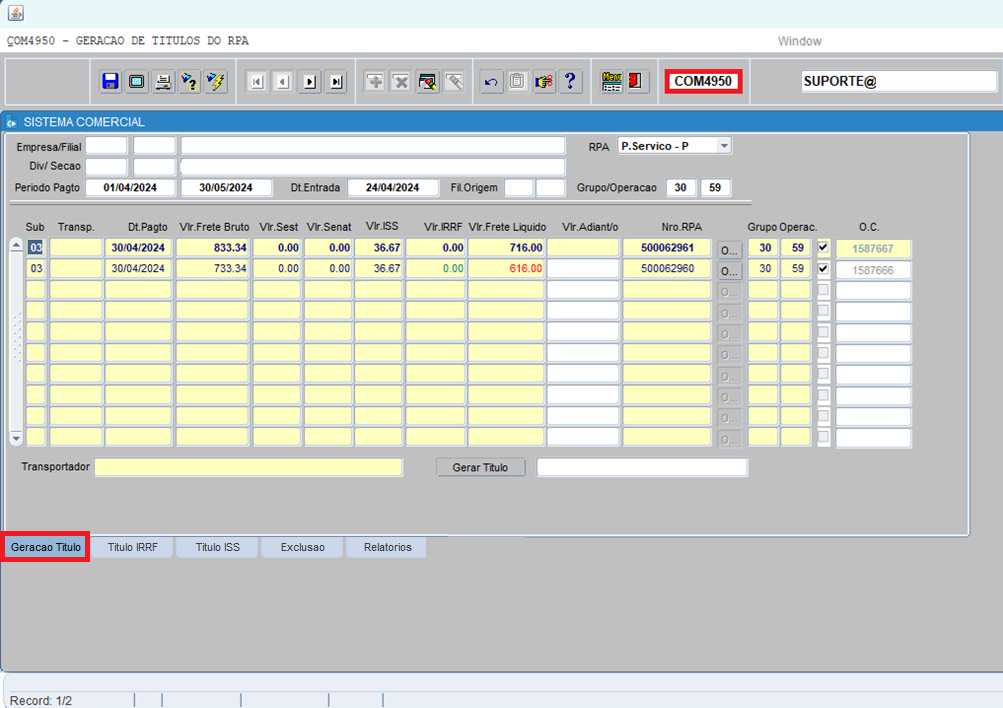Viewport: 1003px width, 708px height.
Task: Click the grayed pencil icon before Undo
Action: (x=454, y=82)
